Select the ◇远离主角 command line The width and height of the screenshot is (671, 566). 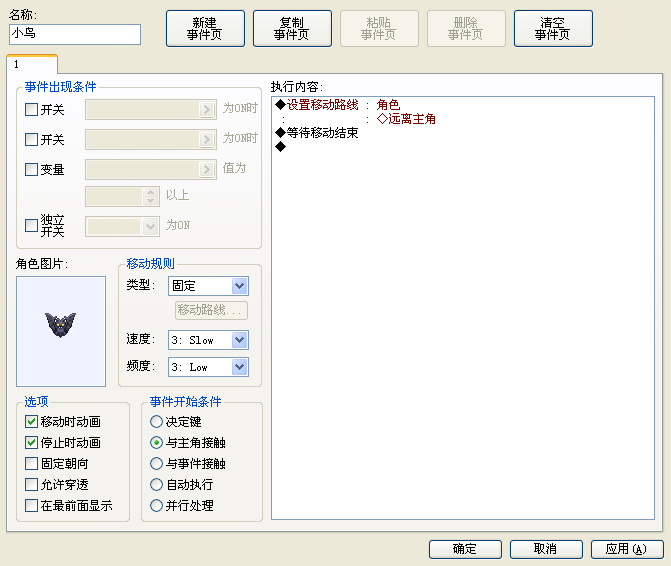point(406,119)
